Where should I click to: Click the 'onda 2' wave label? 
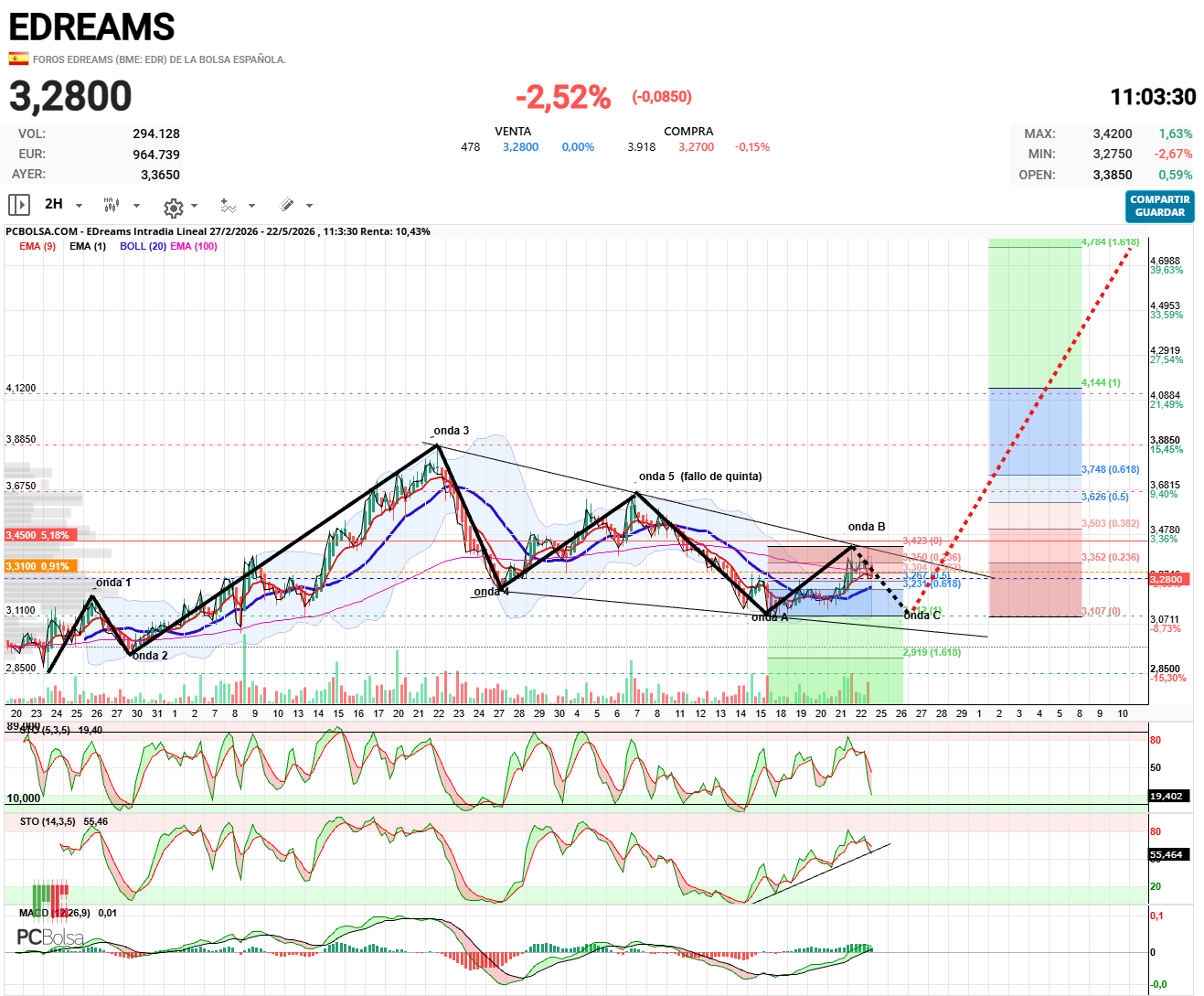[150, 656]
